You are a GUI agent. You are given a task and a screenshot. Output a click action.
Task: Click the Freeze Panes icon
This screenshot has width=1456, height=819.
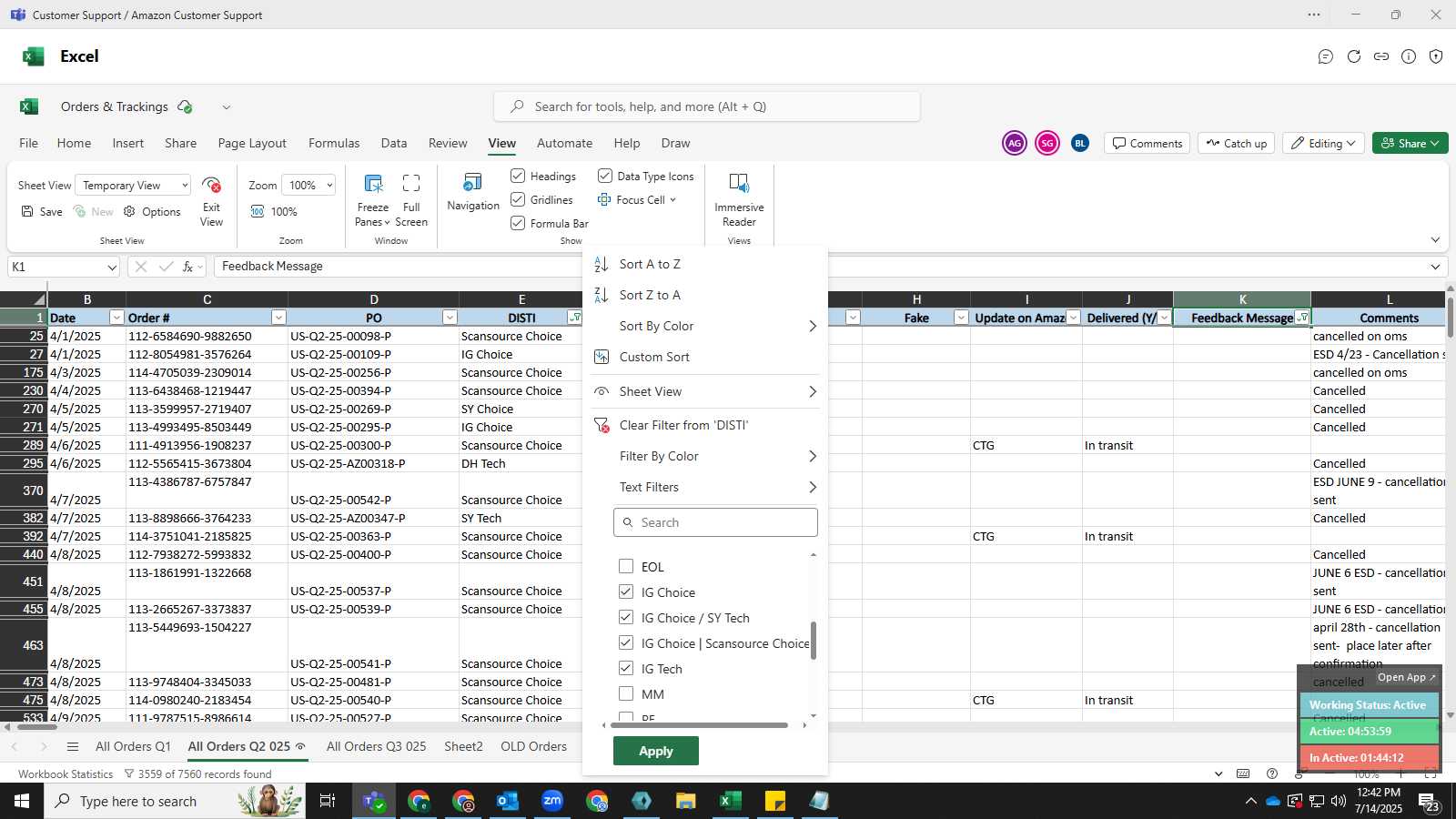373,183
